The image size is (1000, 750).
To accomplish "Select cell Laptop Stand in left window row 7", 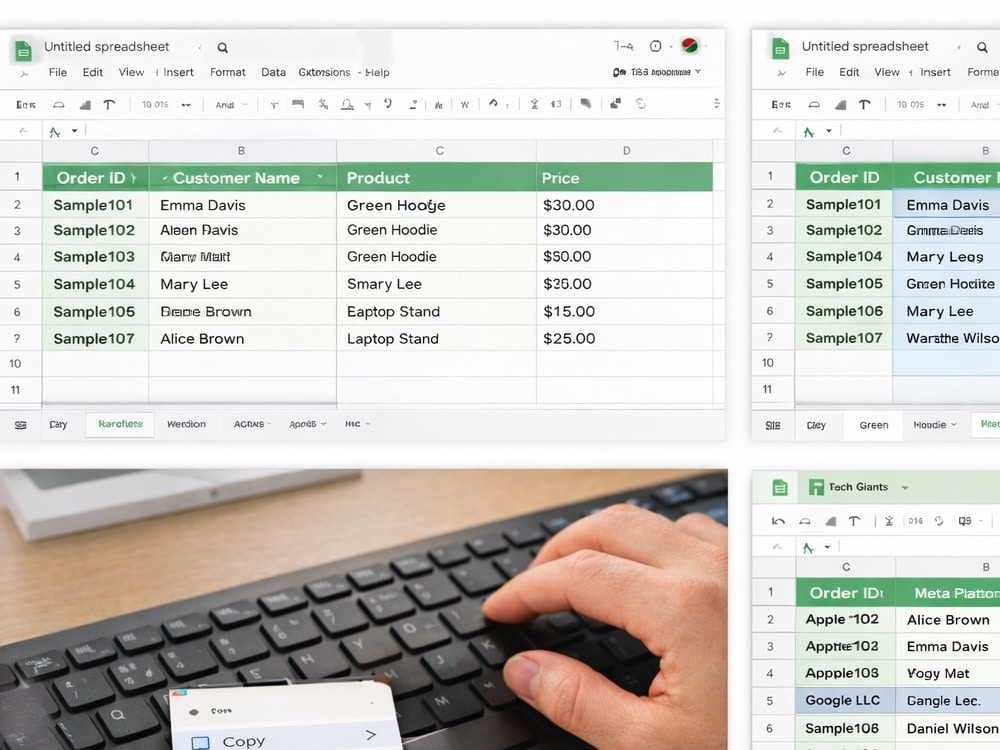I will 436,339.
